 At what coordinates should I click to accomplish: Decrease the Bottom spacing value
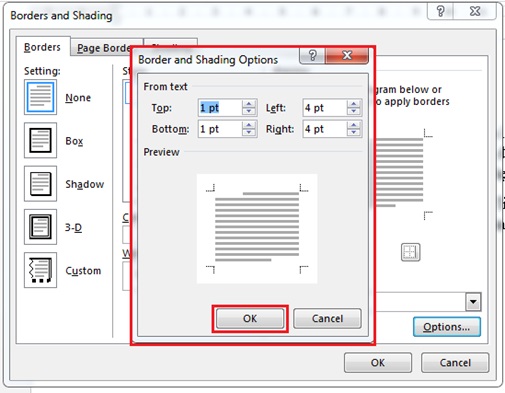point(249,133)
